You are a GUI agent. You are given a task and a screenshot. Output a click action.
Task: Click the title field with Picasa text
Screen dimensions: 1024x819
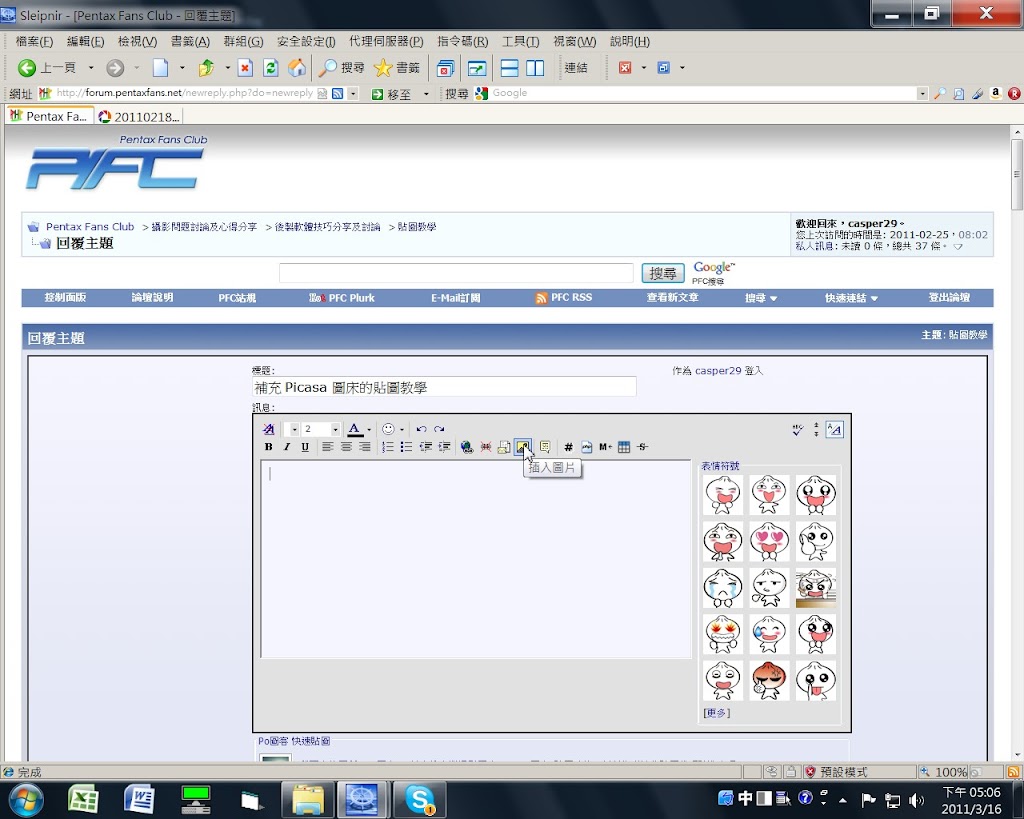pyautogui.click(x=444, y=387)
